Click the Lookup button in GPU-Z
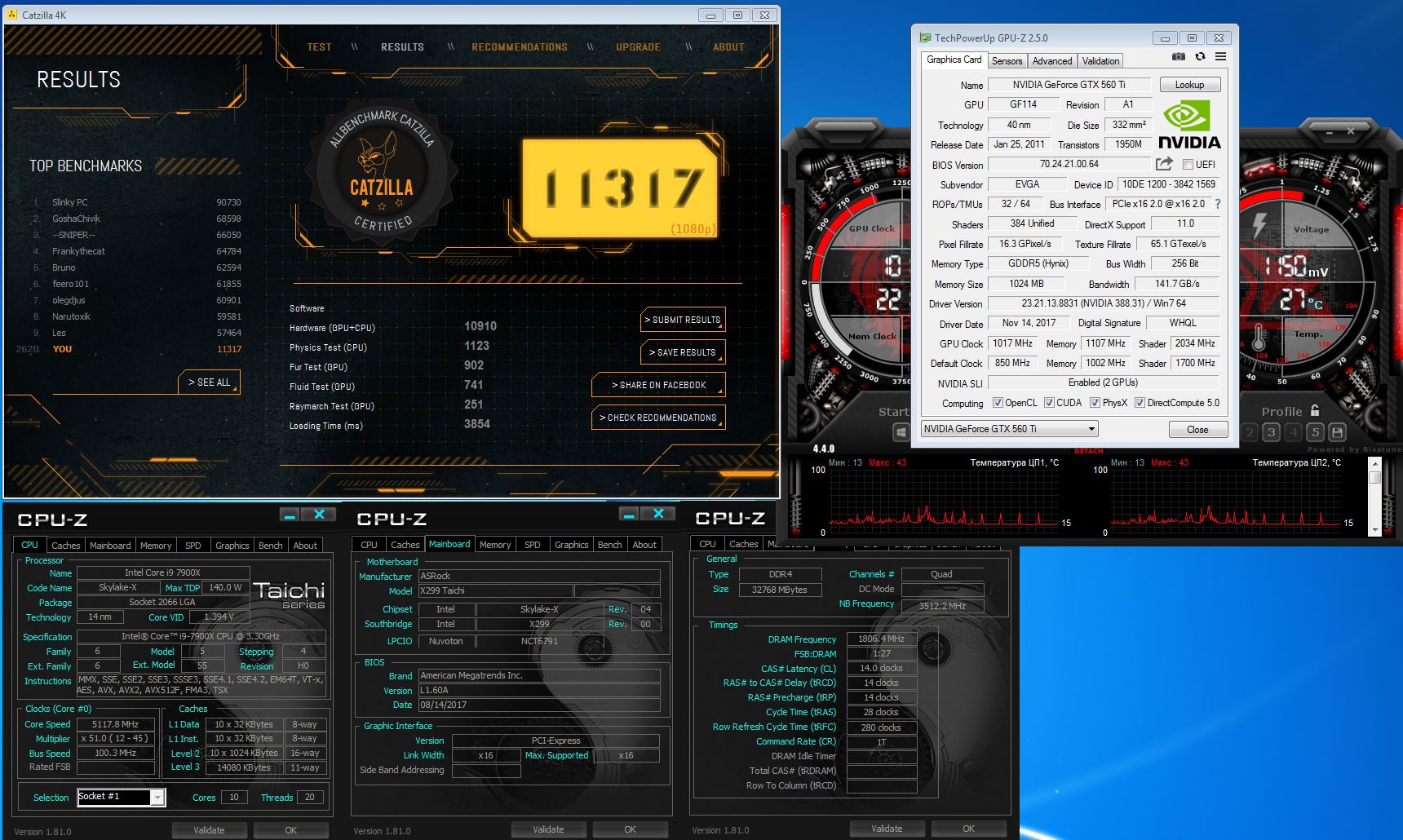 pyautogui.click(x=1189, y=85)
